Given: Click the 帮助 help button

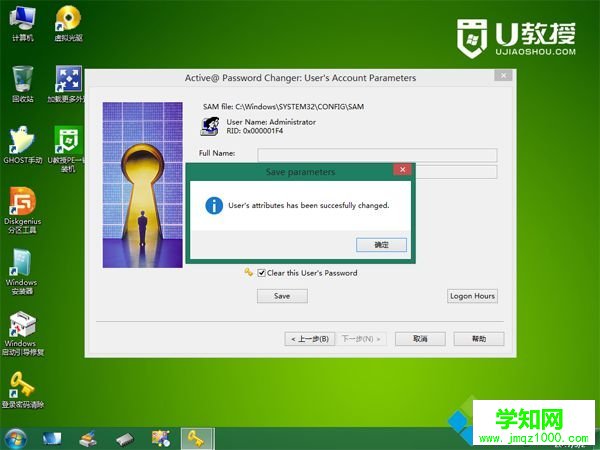Looking at the screenshot, I should [479, 339].
